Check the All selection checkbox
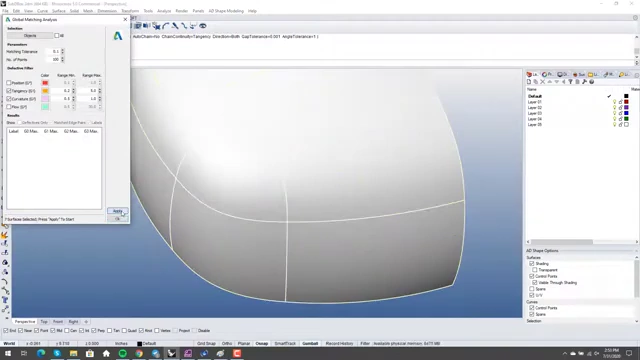The width and height of the screenshot is (640, 360). click(57, 36)
